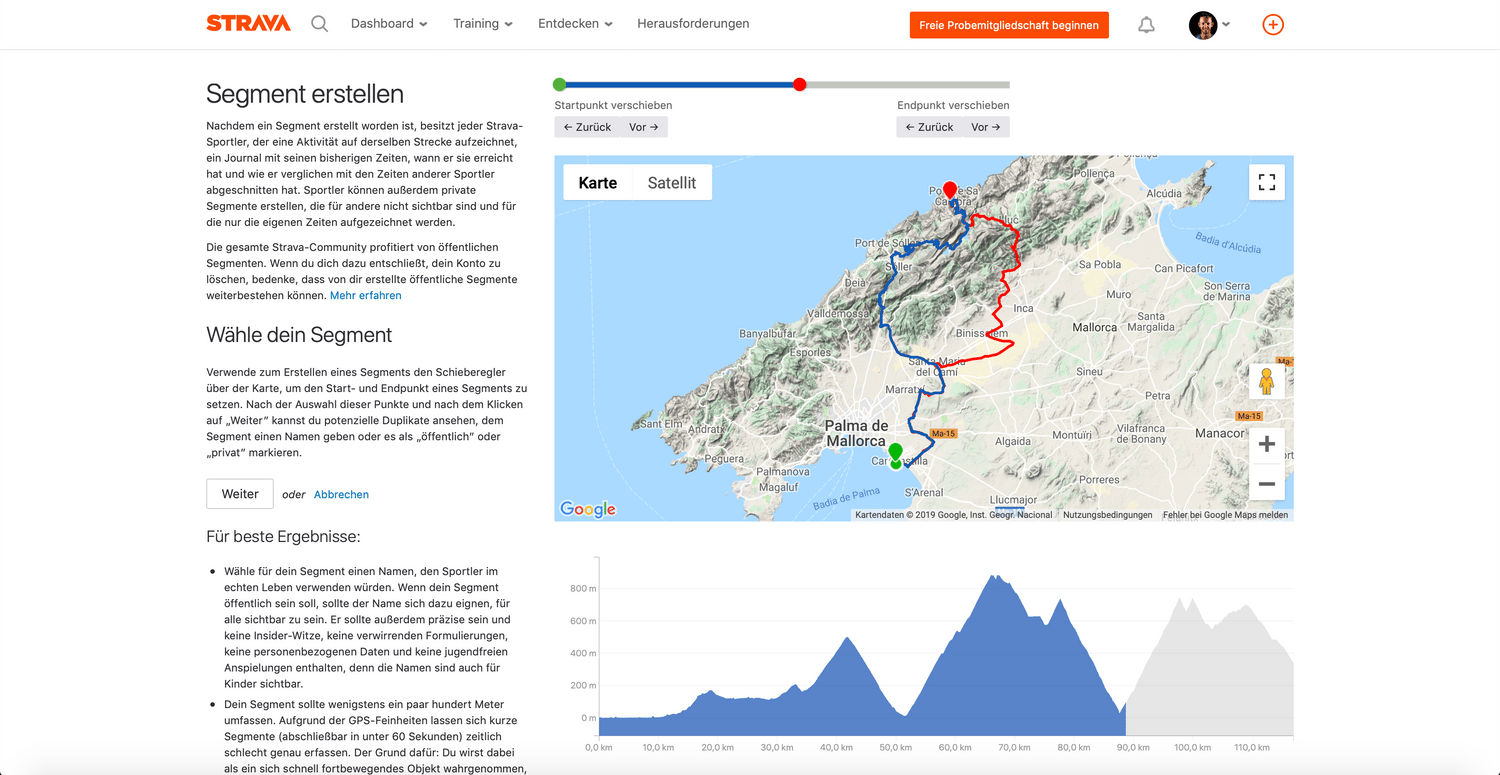Click the Strava logo
Viewport: 1500px width, 775px height.
[248, 23]
